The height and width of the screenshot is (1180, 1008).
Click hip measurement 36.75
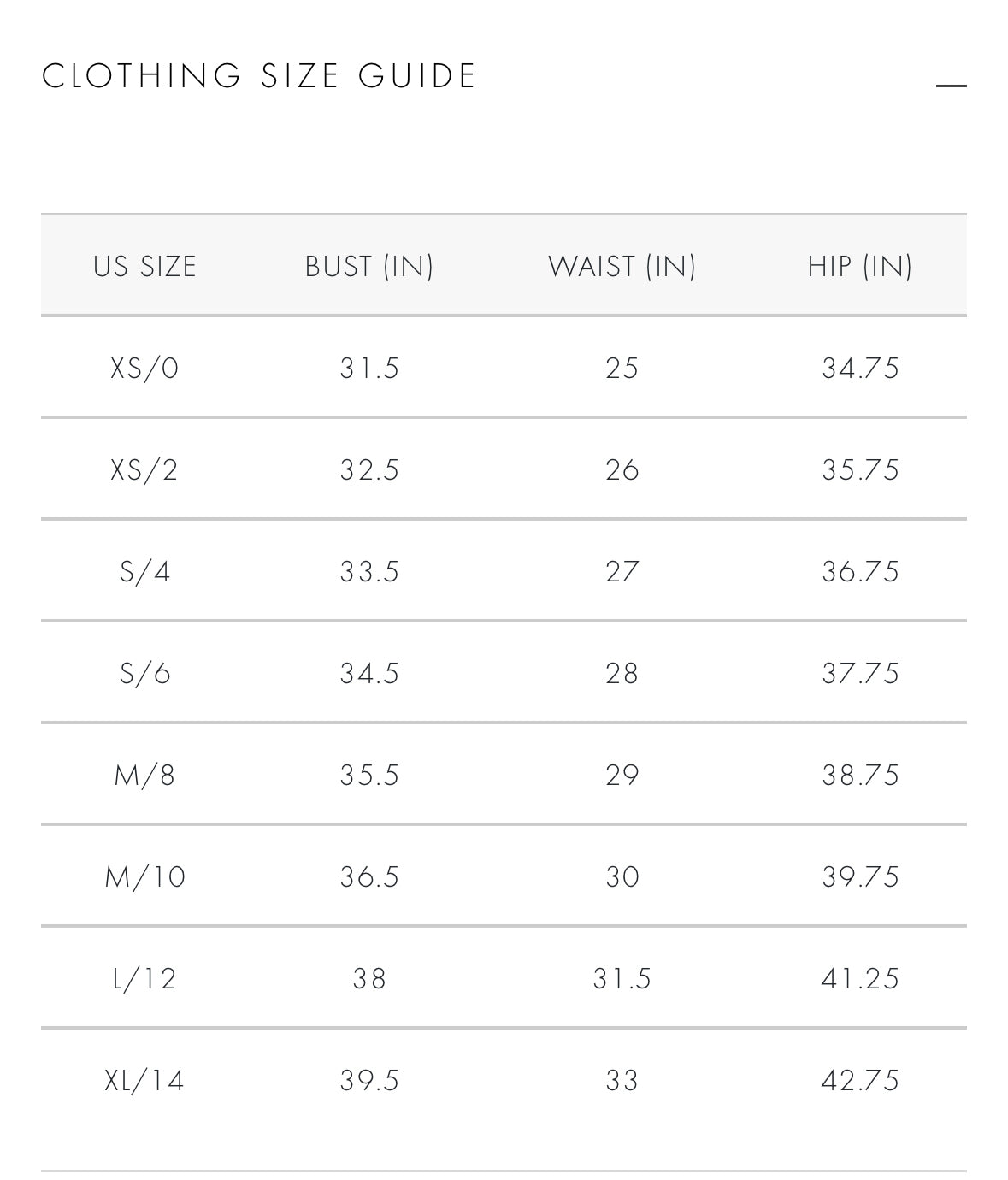click(860, 571)
